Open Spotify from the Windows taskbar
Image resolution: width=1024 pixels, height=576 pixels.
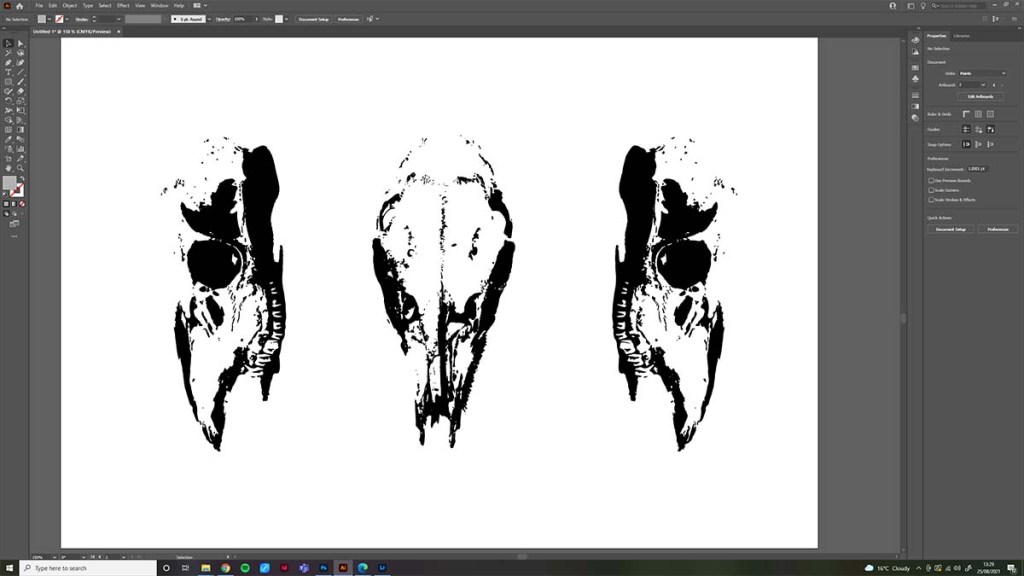point(245,568)
